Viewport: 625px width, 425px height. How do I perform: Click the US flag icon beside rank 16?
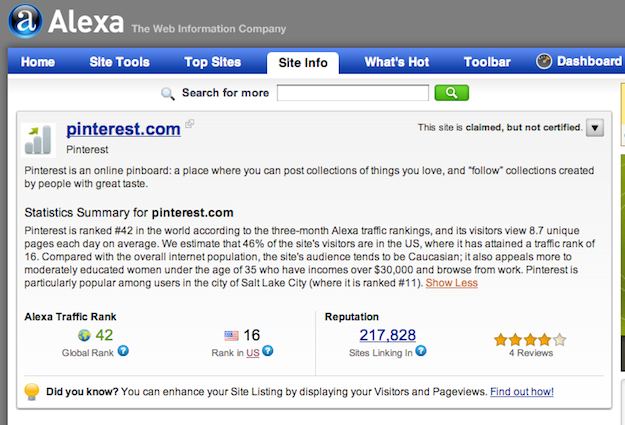pyautogui.click(x=231, y=336)
